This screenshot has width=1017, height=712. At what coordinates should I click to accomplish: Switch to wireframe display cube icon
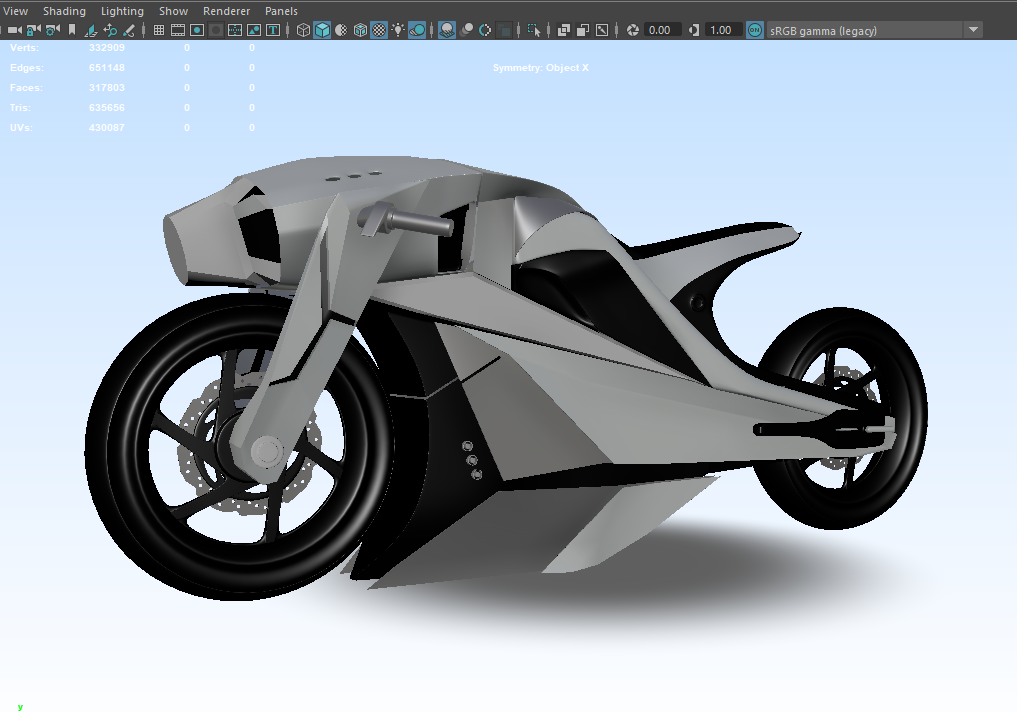tap(303, 30)
